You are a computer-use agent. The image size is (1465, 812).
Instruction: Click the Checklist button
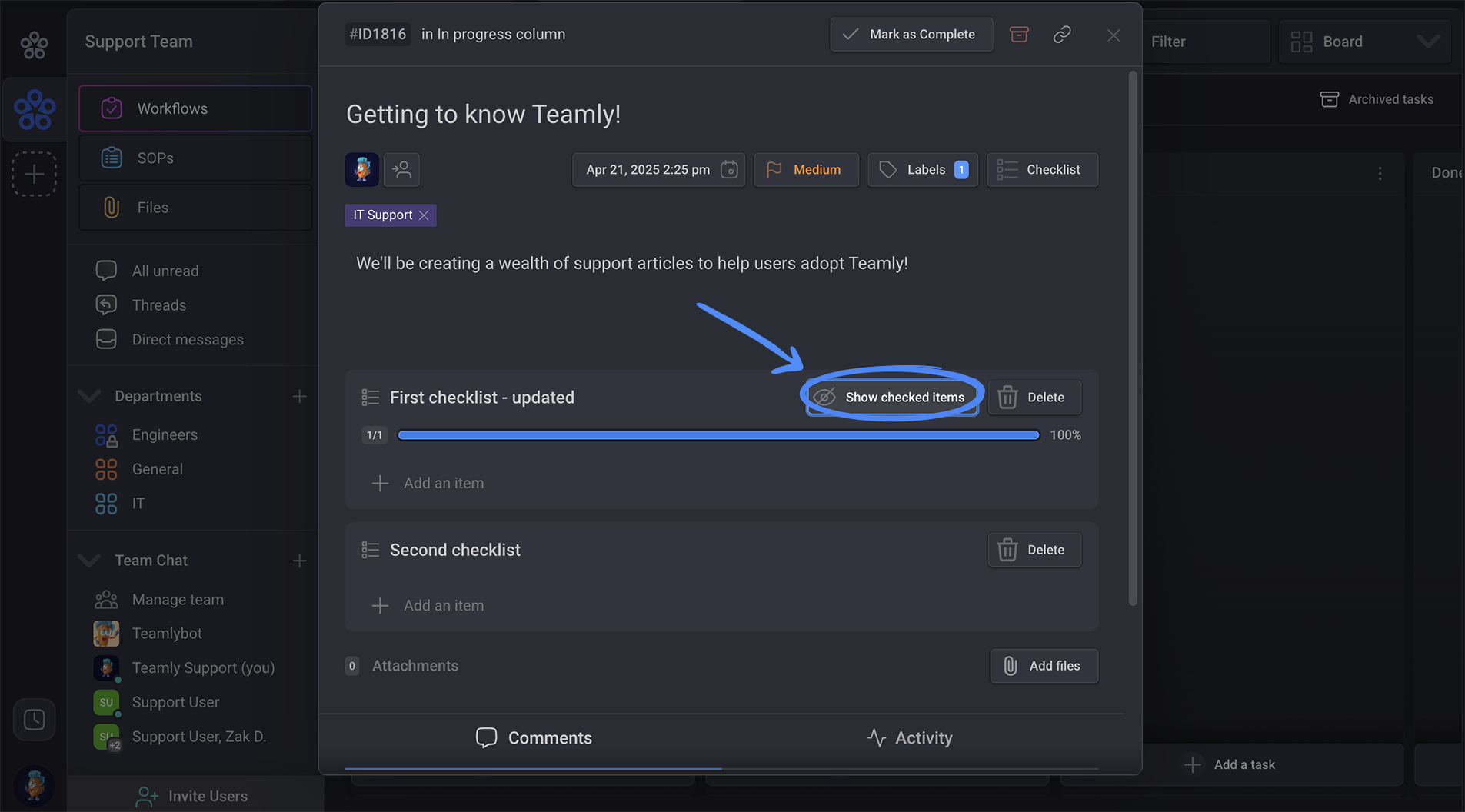tap(1043, 170)
